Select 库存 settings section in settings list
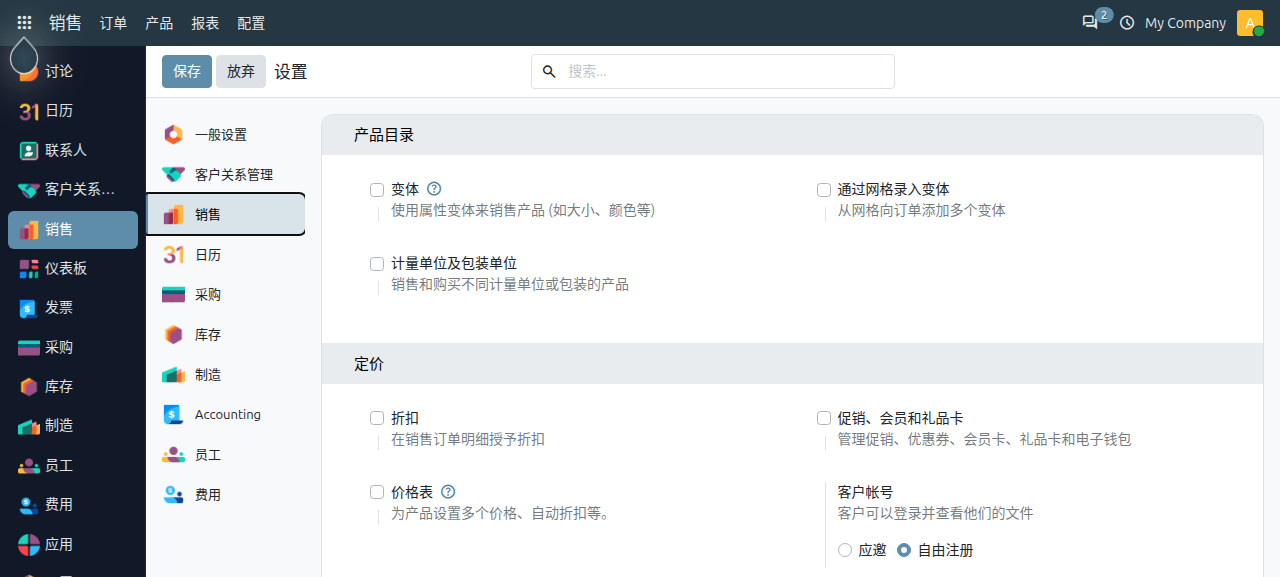 pos(226,335)
